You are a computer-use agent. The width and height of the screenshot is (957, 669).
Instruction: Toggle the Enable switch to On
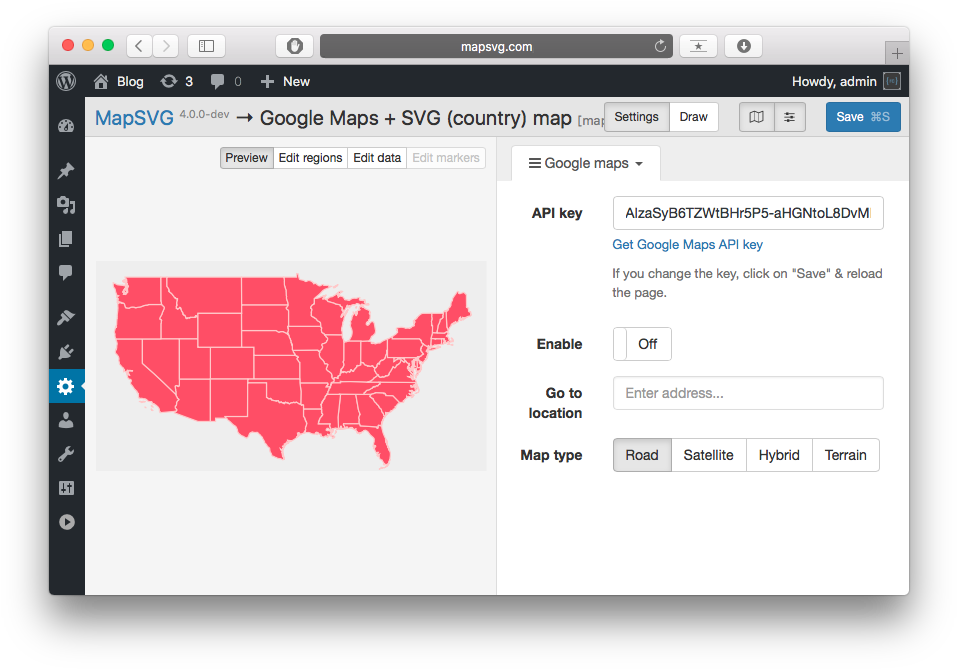pyautogui.click(x=642, y=344)
